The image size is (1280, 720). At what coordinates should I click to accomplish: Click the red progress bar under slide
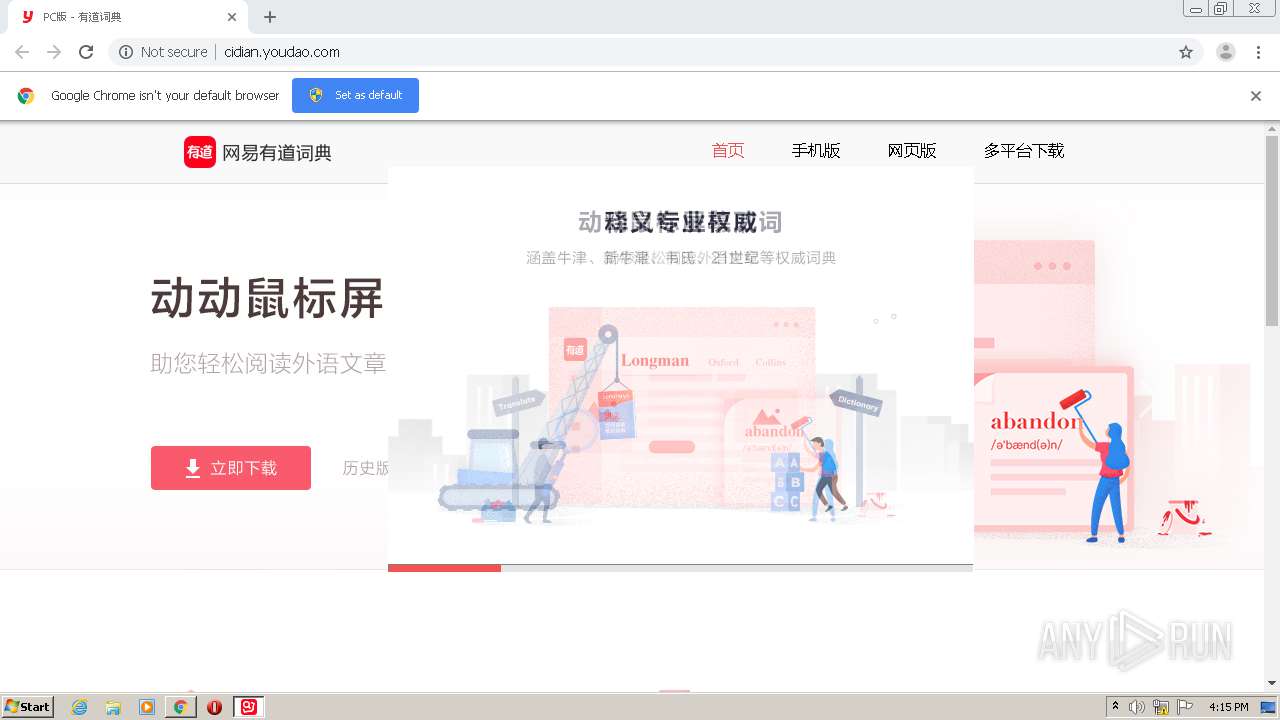(444, 568)
